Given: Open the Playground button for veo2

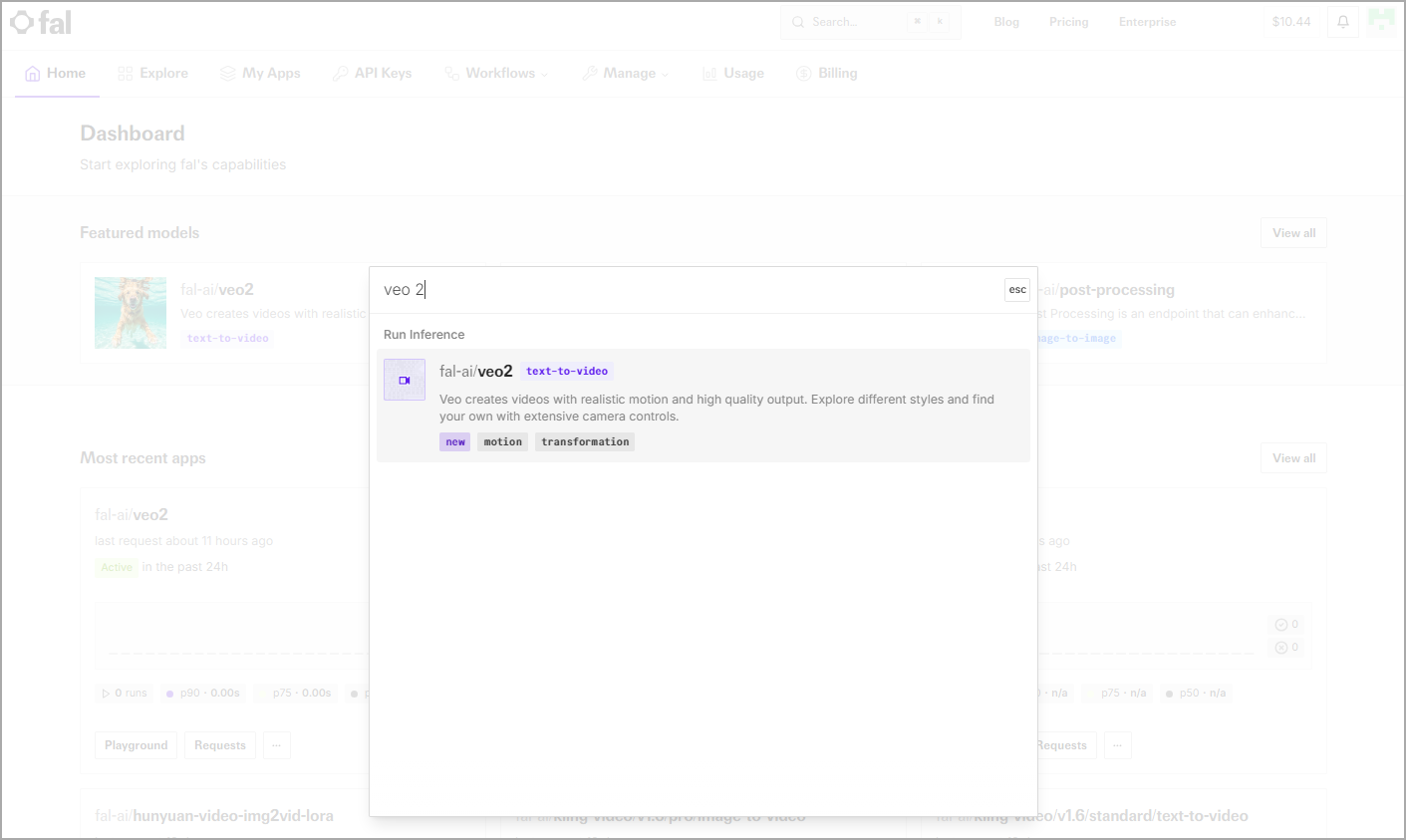Looking at the screenshot, I should click(137, 745).
